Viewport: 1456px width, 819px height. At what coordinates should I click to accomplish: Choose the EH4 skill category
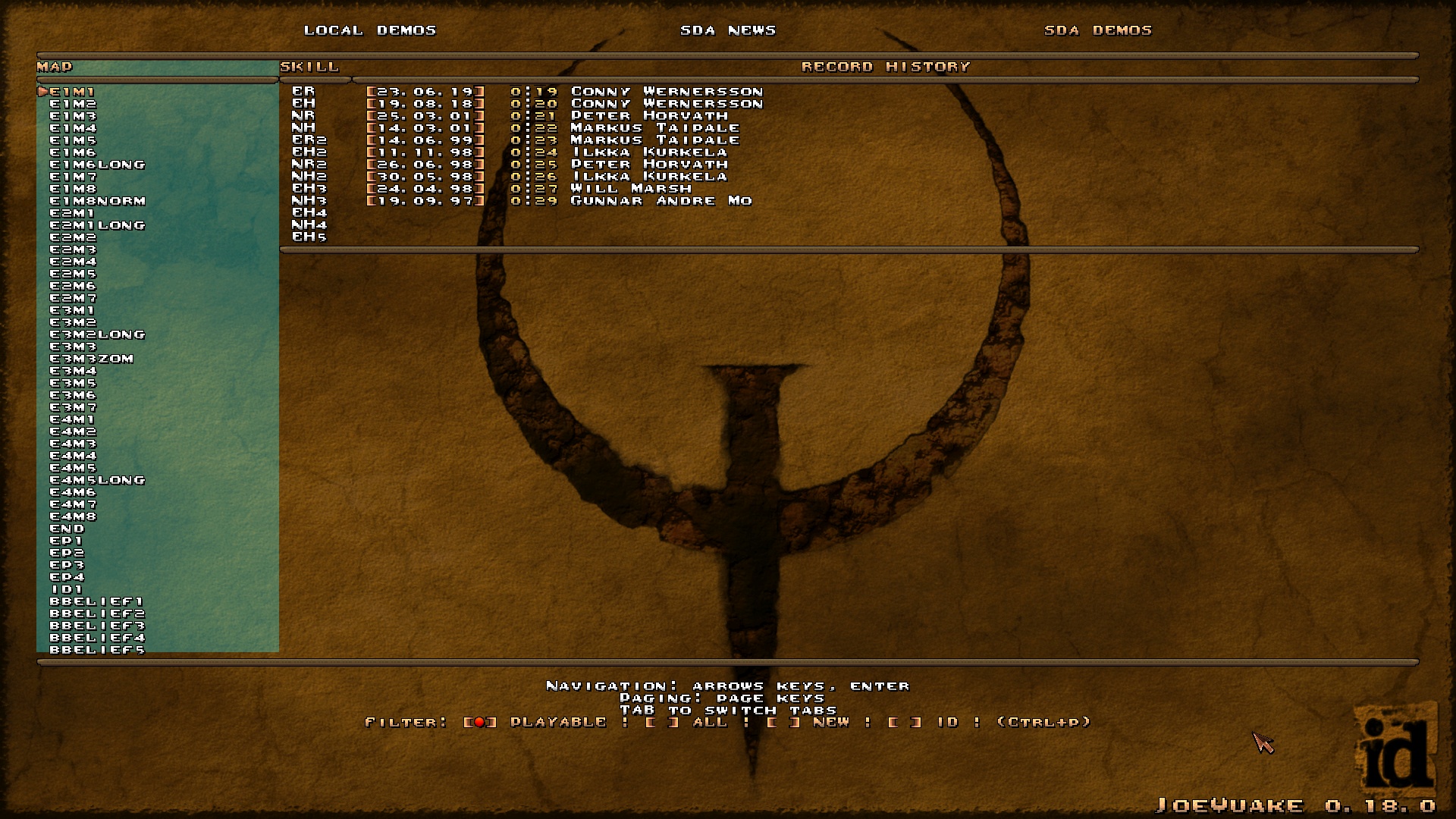coord(309,212)
